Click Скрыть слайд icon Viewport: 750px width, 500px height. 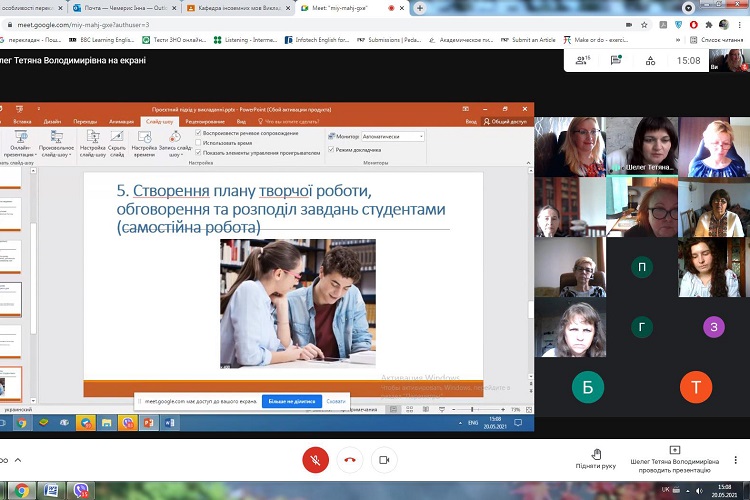[x=117, y=144]
